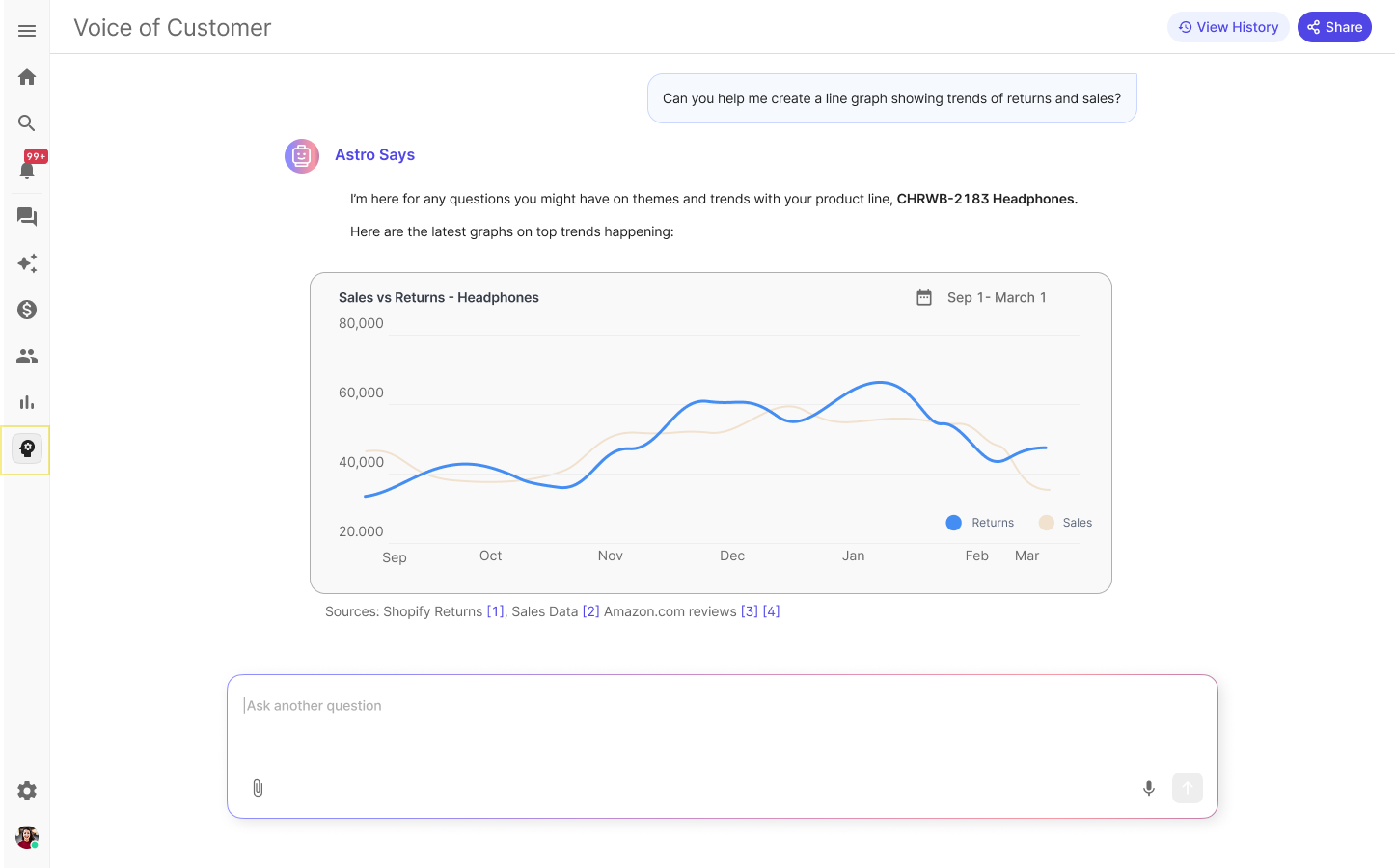Toggle the Sales legend series

(x=1065, y=523)
